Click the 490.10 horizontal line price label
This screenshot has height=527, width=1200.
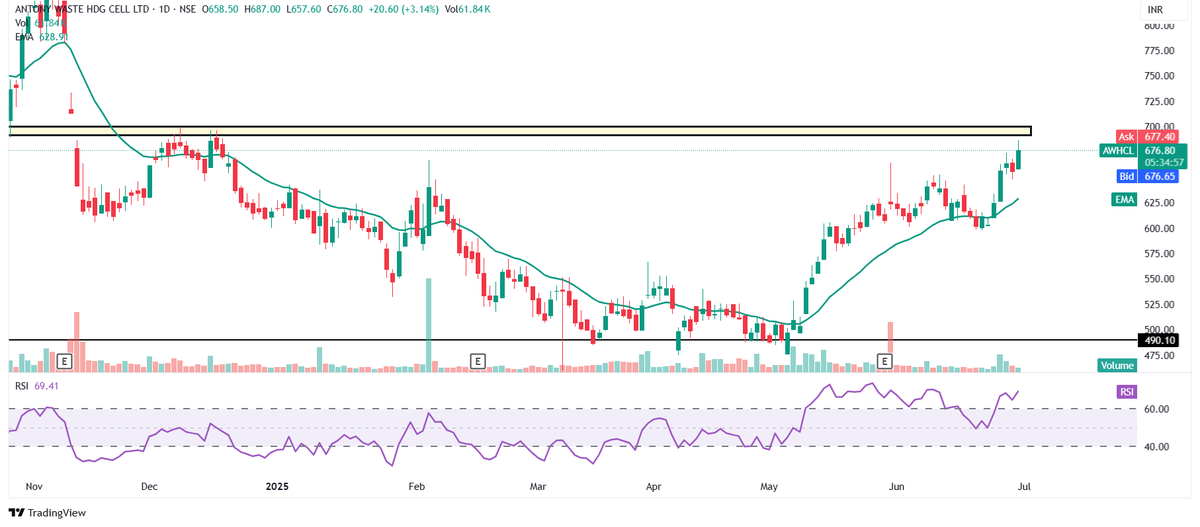(x=1159, y=340)
